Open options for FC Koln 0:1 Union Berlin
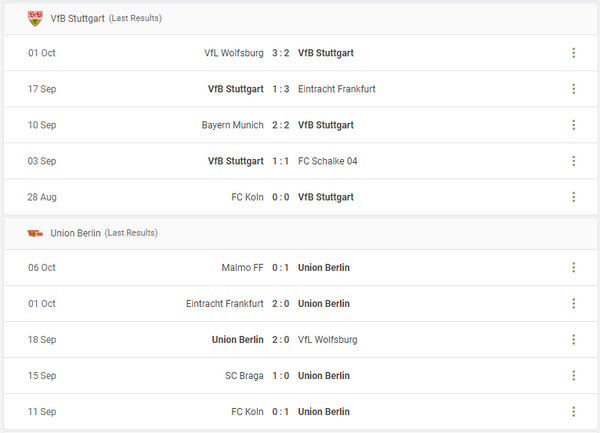 (x=573, y=412)
